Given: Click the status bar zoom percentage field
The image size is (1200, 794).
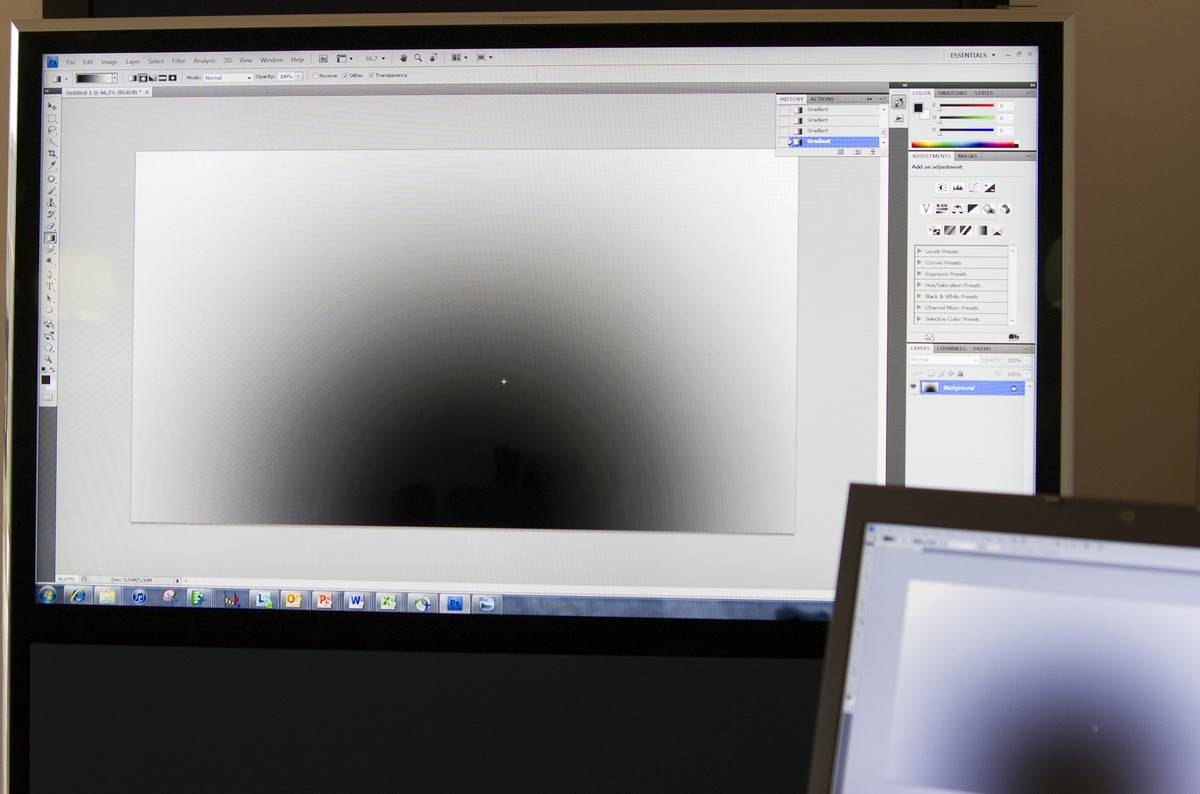Looking at the screenshot, I should pyautogui.click(x=67, y=578).
